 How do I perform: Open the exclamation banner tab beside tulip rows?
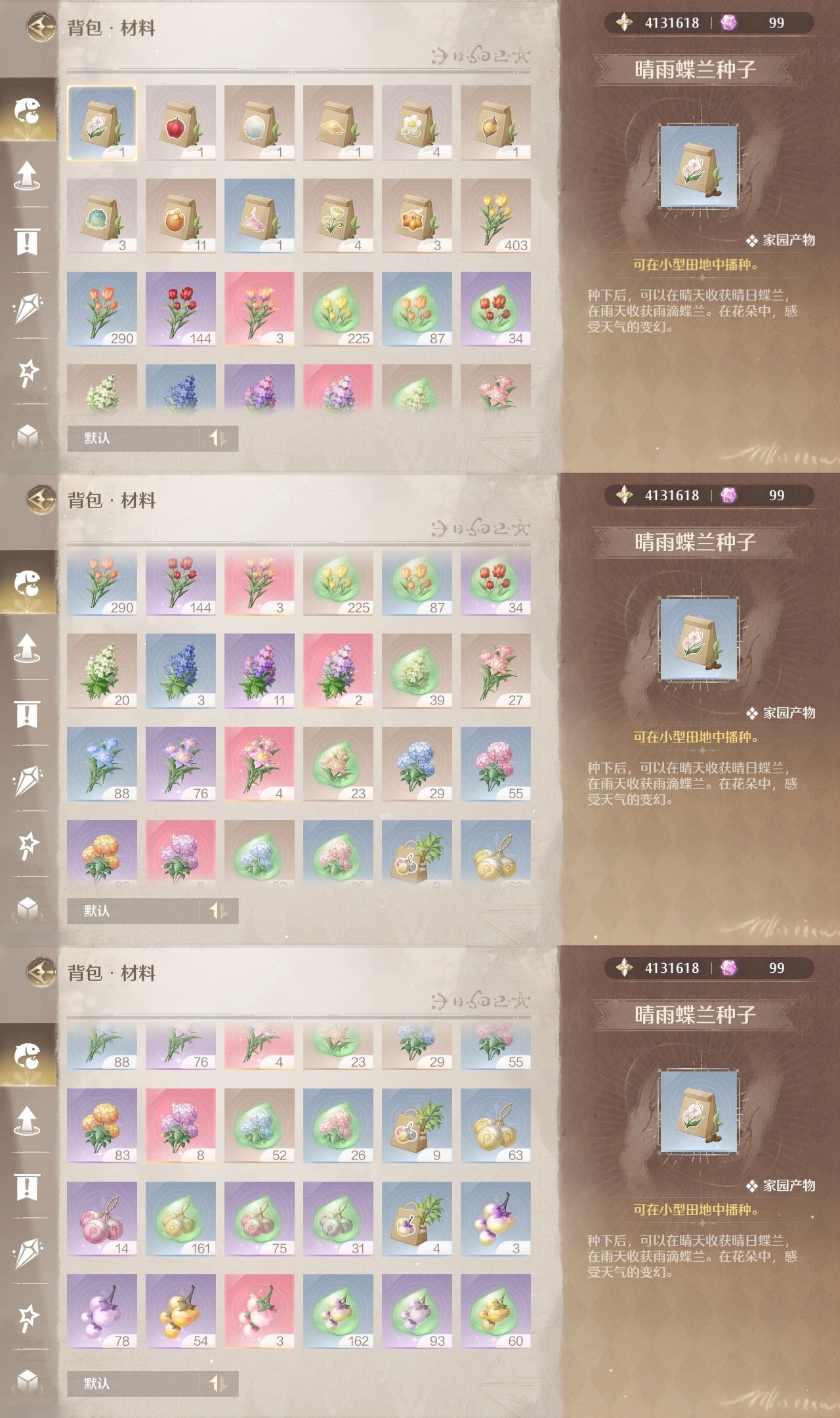click(28, 241)
